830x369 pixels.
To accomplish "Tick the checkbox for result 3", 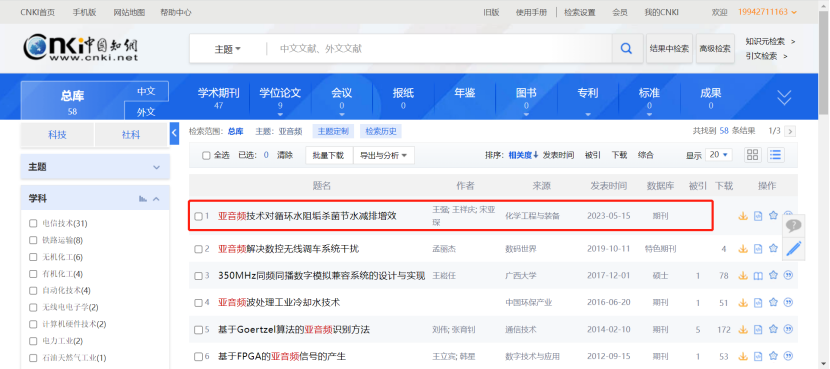I will coord(198,276).
